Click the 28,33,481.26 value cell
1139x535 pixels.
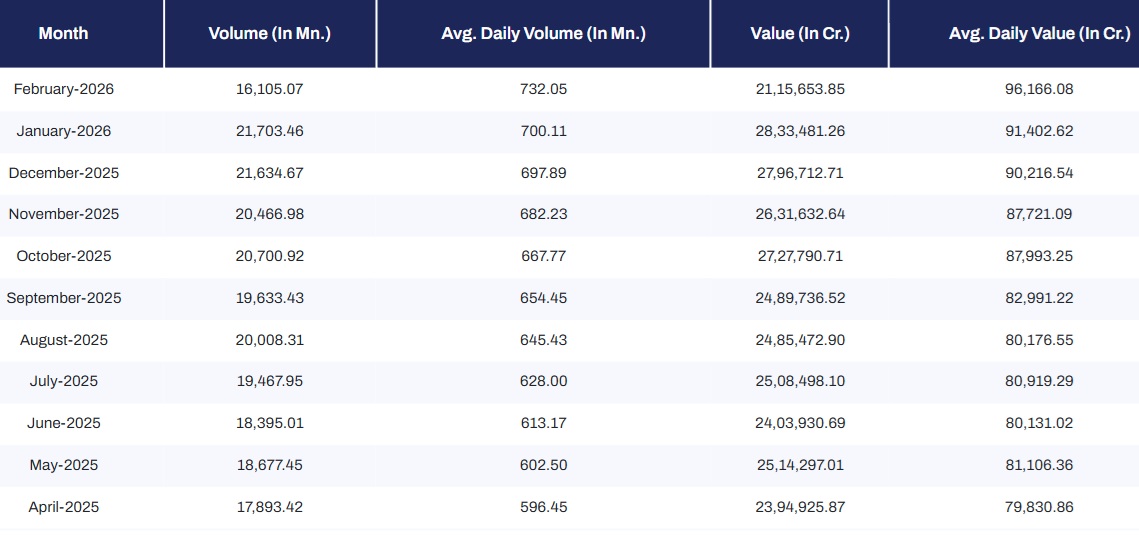799,131
